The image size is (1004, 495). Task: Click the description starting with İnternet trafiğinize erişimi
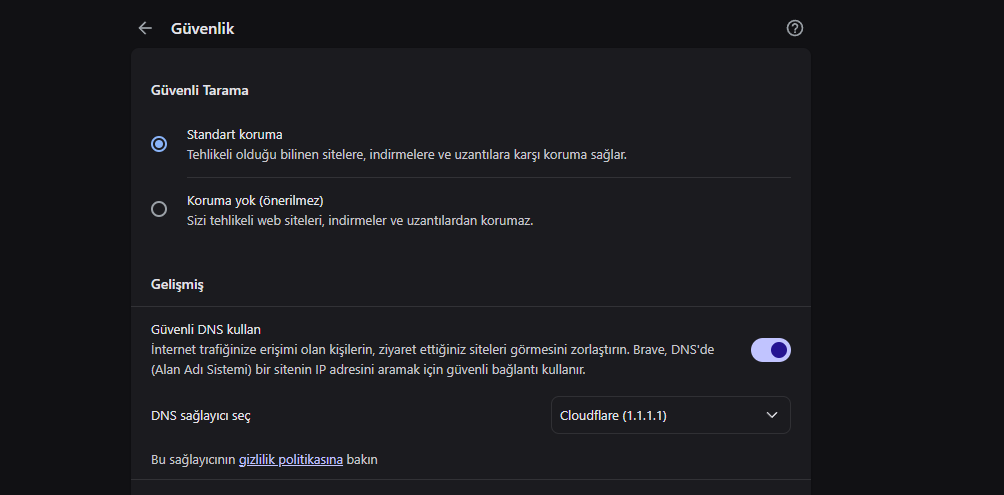tap(432, 360)
